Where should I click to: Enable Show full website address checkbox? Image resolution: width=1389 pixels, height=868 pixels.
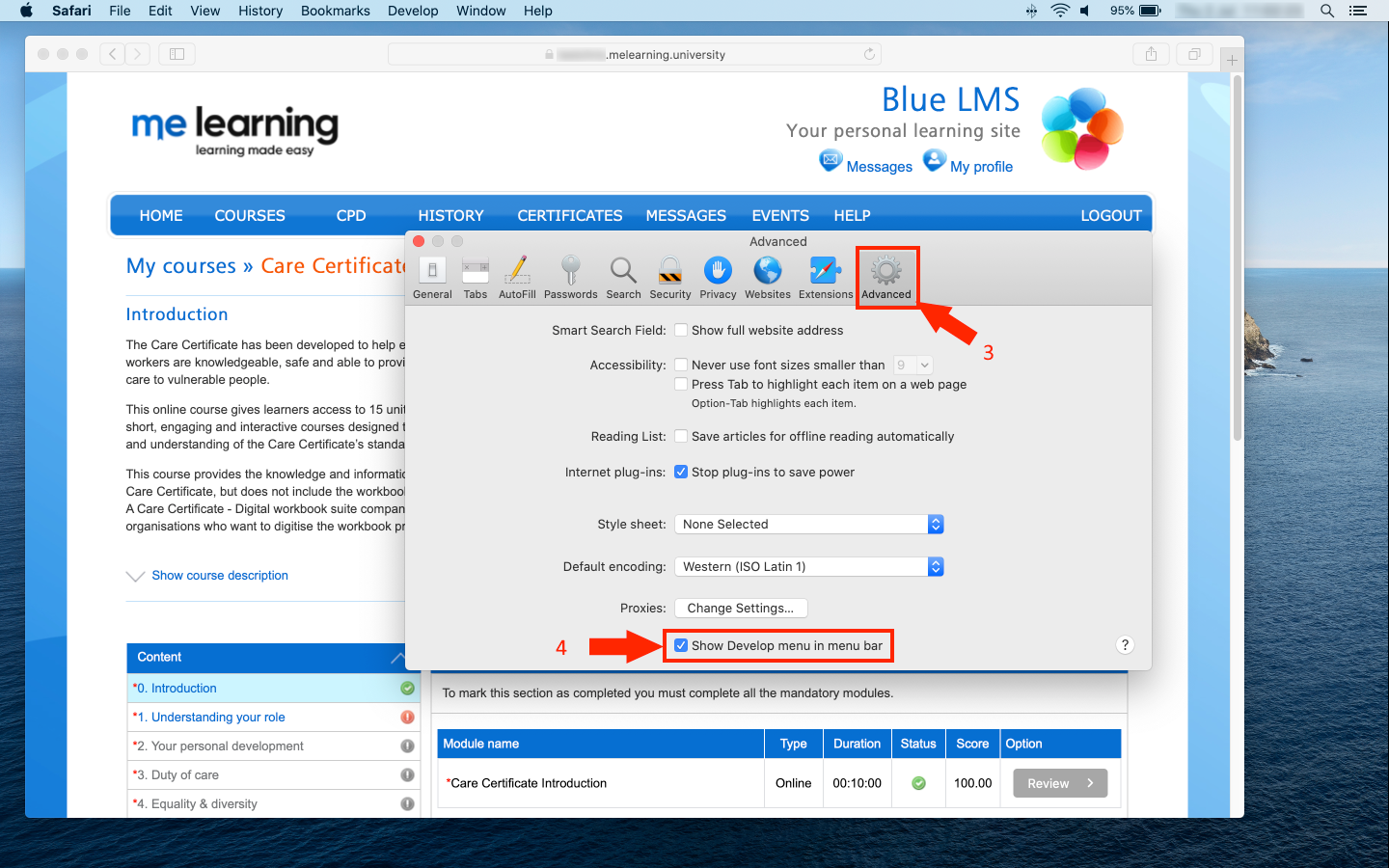pos(681,330)
